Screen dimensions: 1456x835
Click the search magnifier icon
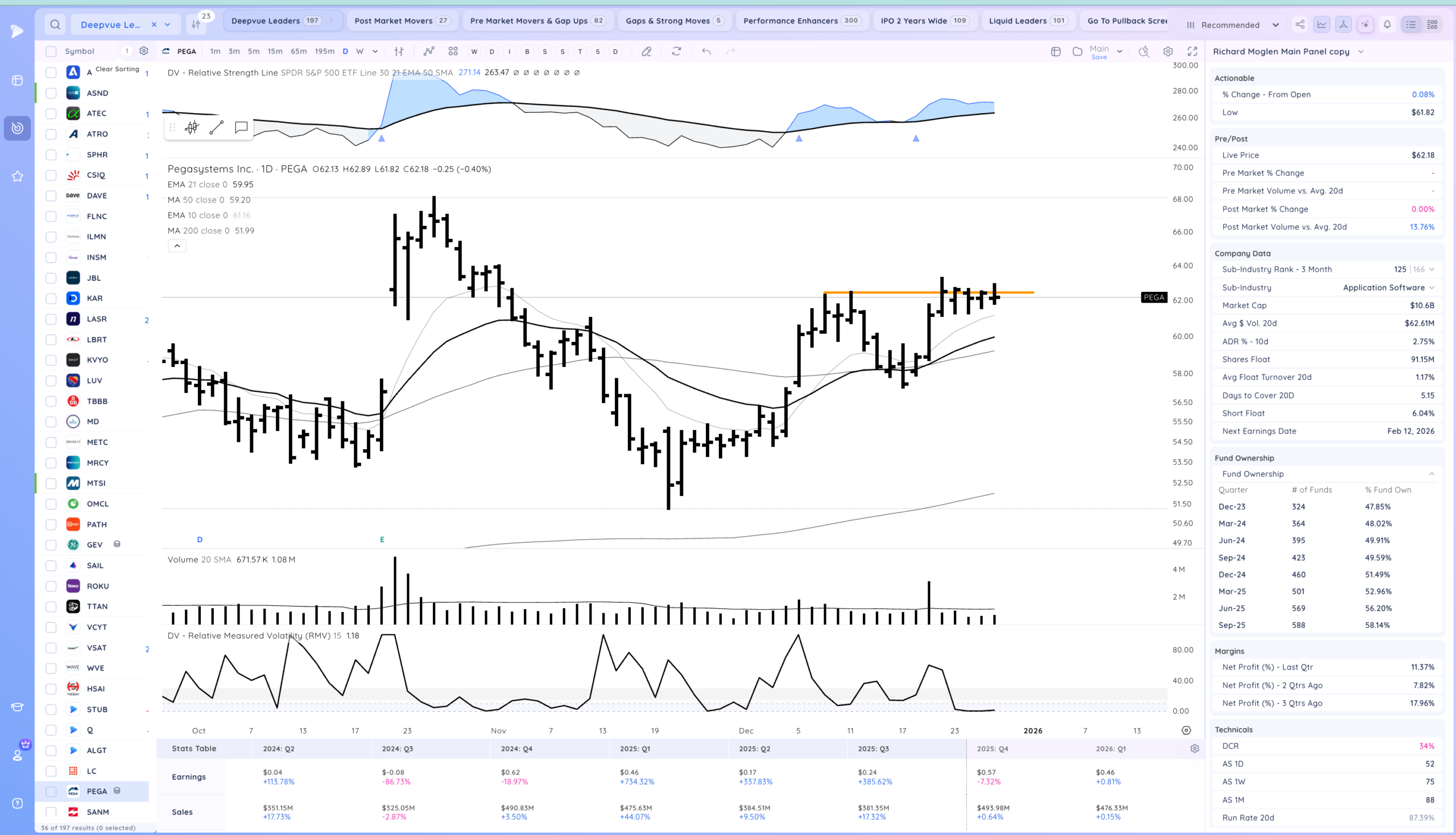[x=55, y=24]
